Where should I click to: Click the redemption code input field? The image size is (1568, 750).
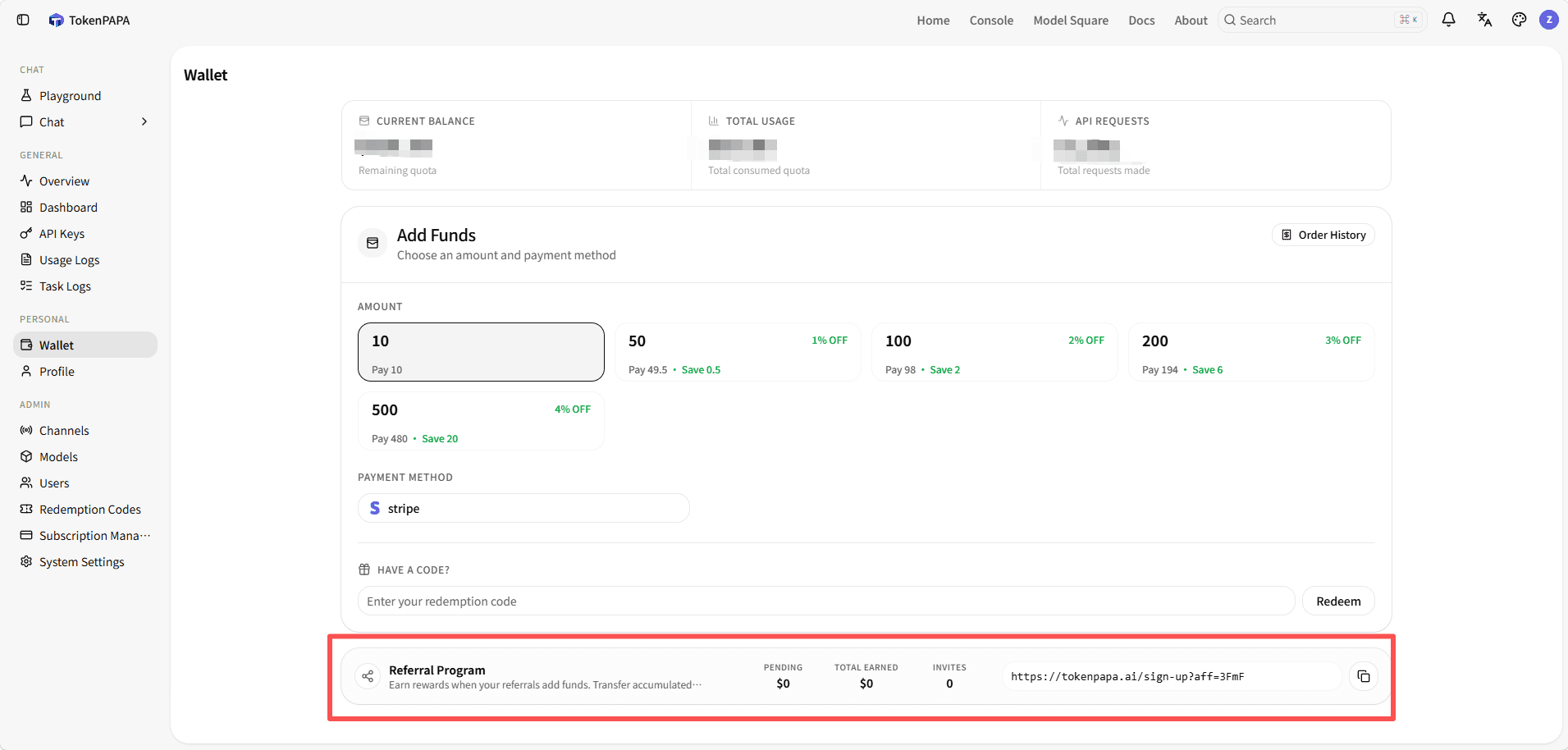826,601
